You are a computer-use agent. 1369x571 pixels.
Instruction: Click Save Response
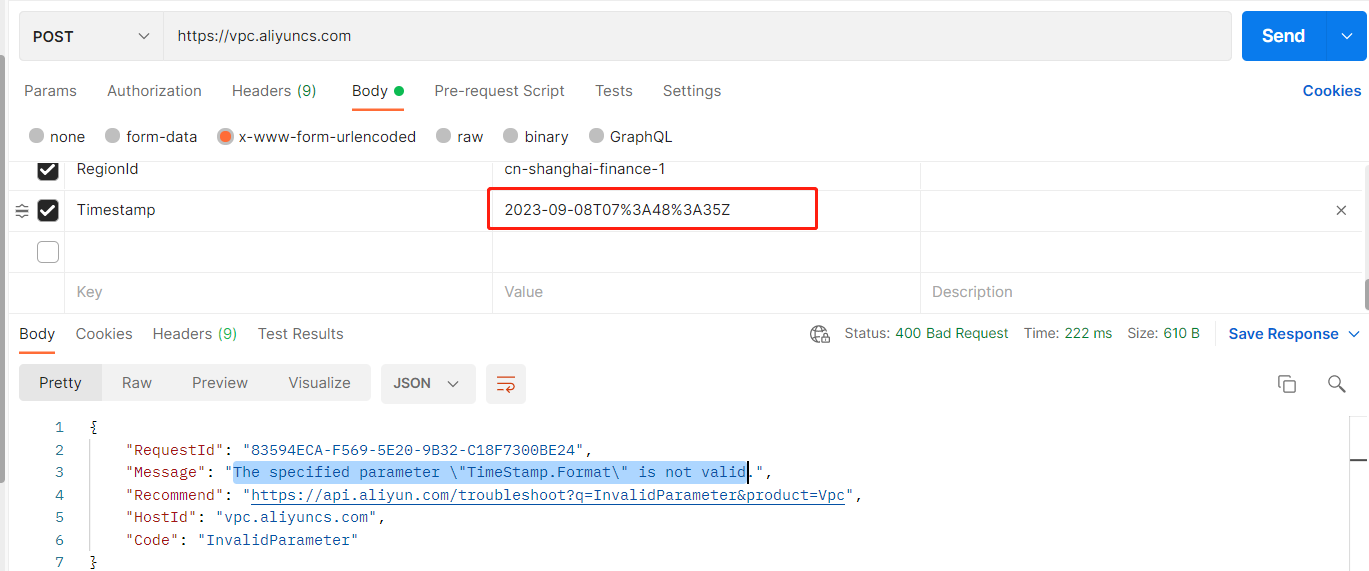[1283, 334]
